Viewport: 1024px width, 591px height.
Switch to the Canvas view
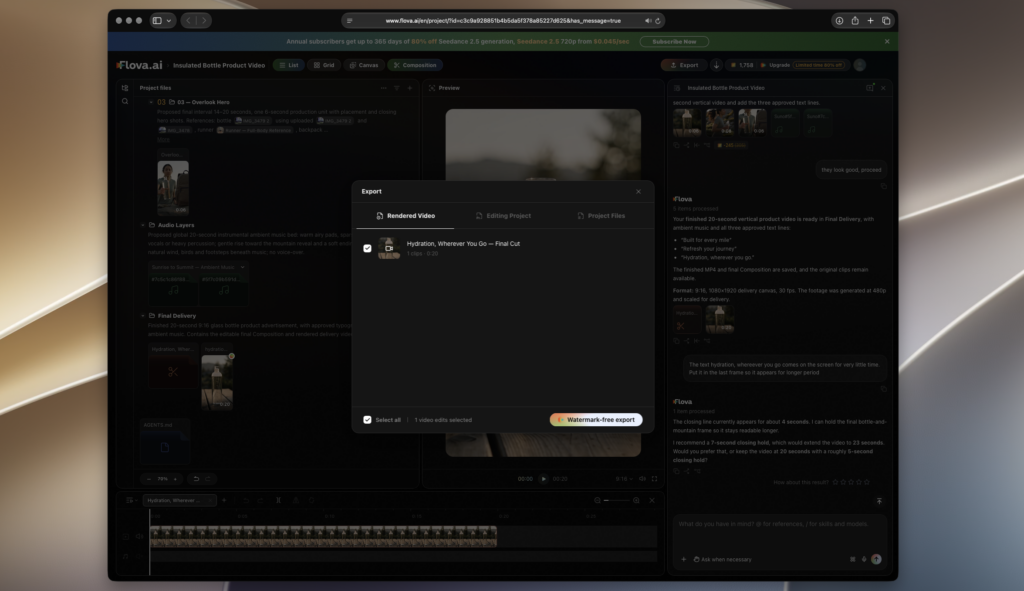(x=364, y=65)
